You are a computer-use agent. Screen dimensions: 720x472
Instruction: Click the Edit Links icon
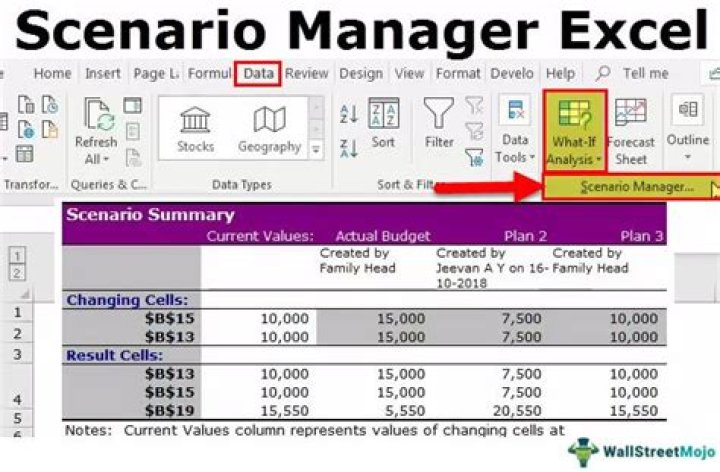coord(133,158)
